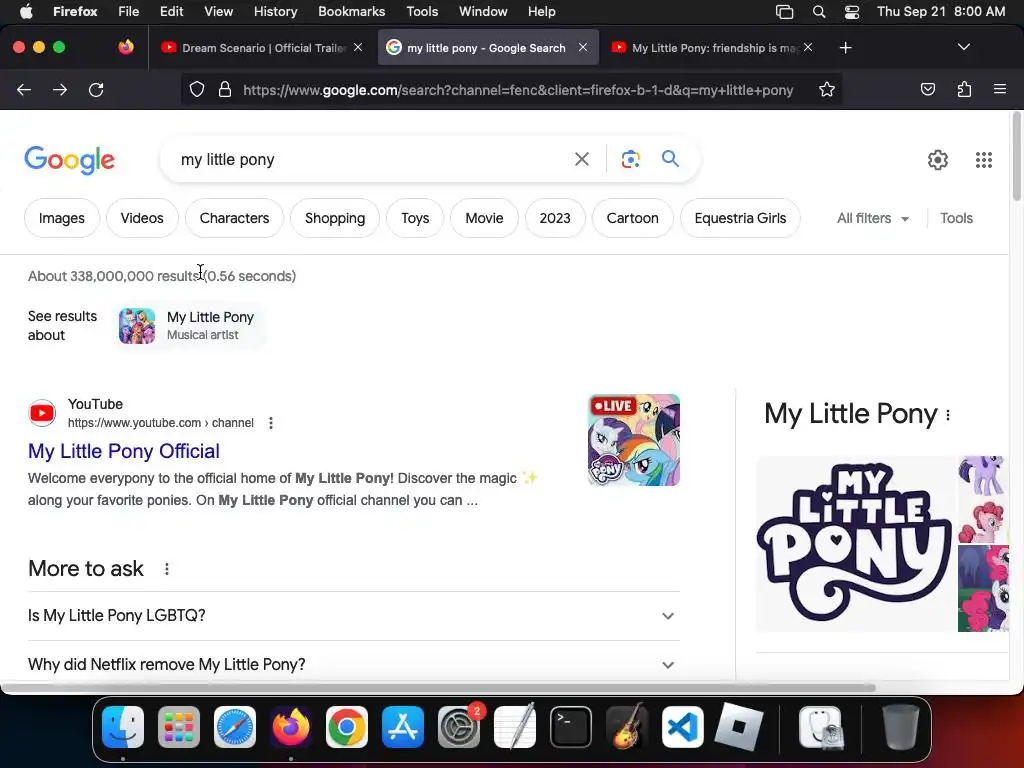Screen dimensions: 1024x768
Task: Open Spotlight search in the menu bar
Action: (818, 12)
